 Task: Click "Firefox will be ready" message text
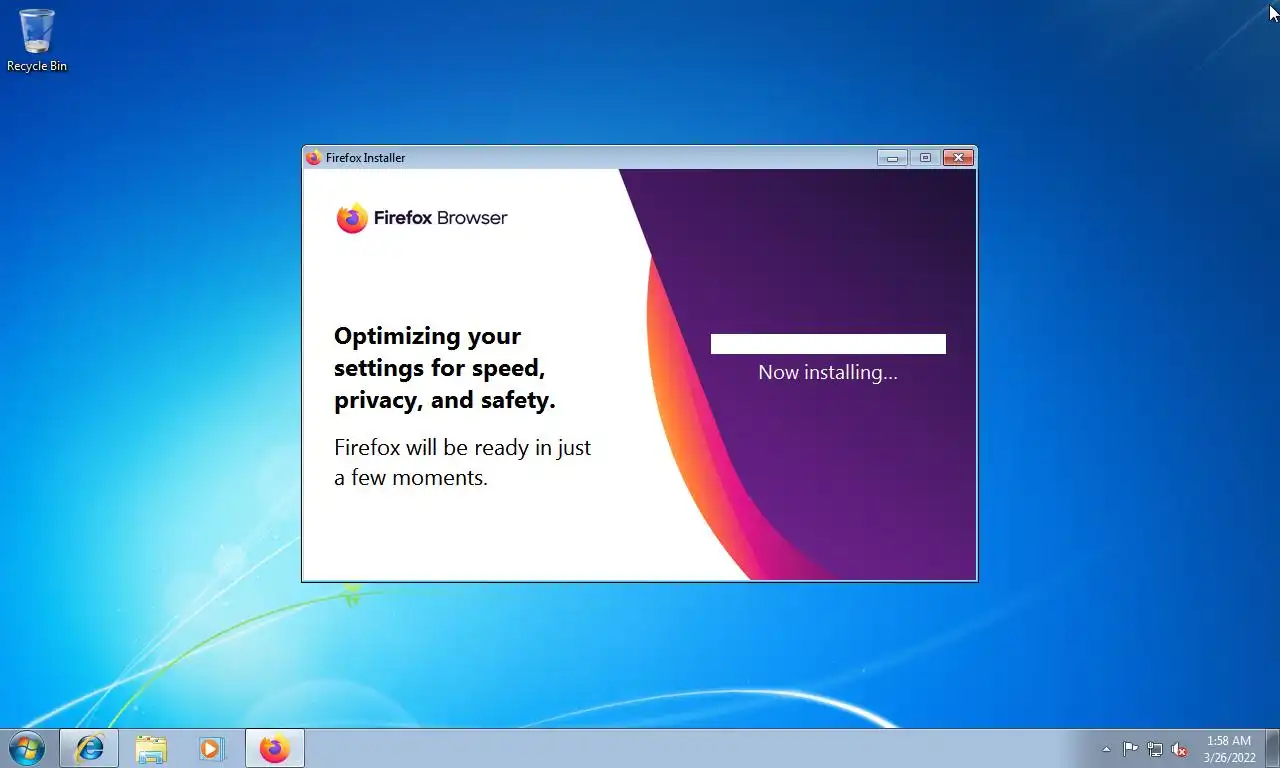(x=463, y=462)
